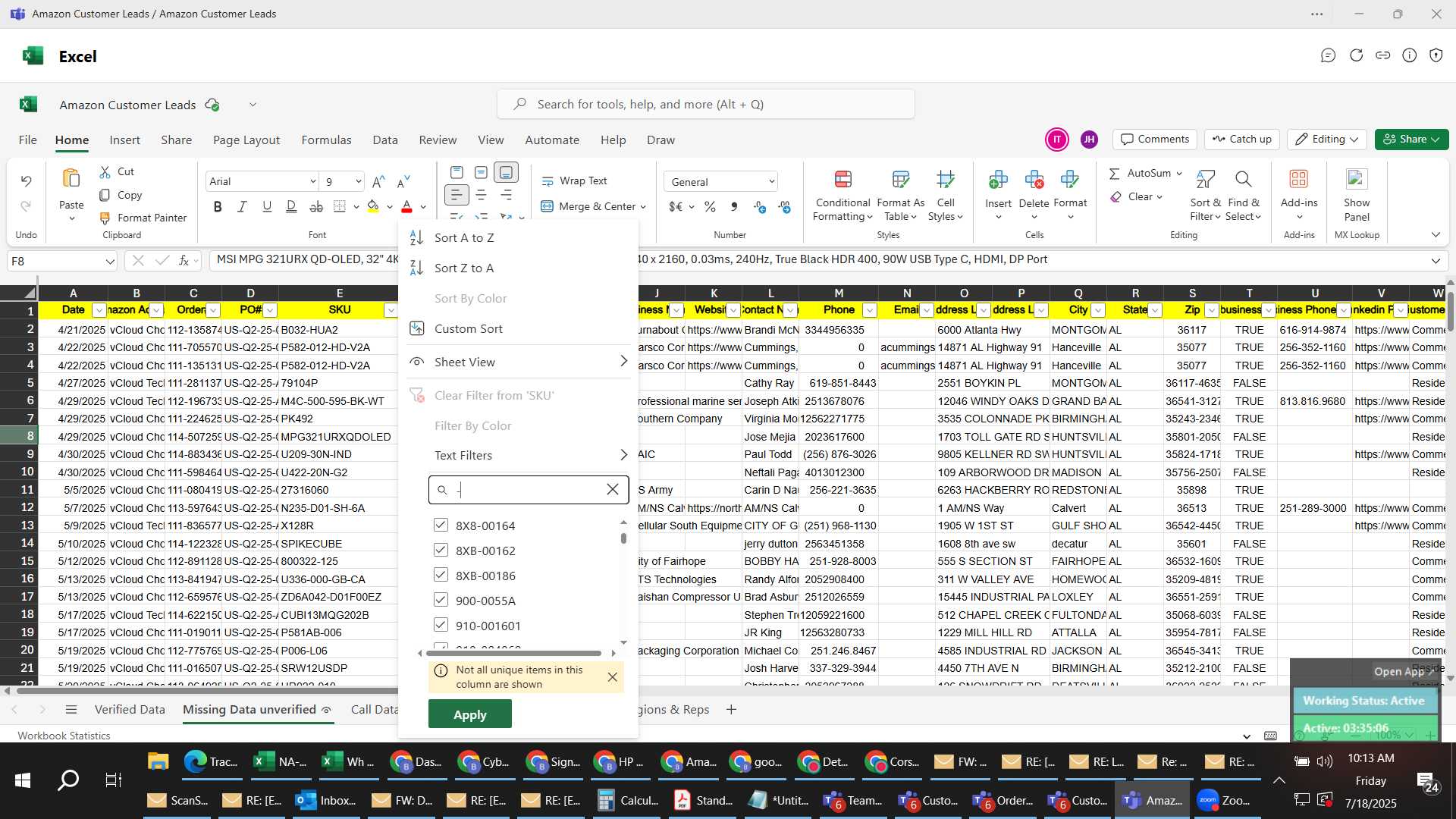Uncheck the 8X8-00164 filter checkbox
The height and width of the screenshot is (819, 1456).
pyautogui.click(x=441, y=525)
